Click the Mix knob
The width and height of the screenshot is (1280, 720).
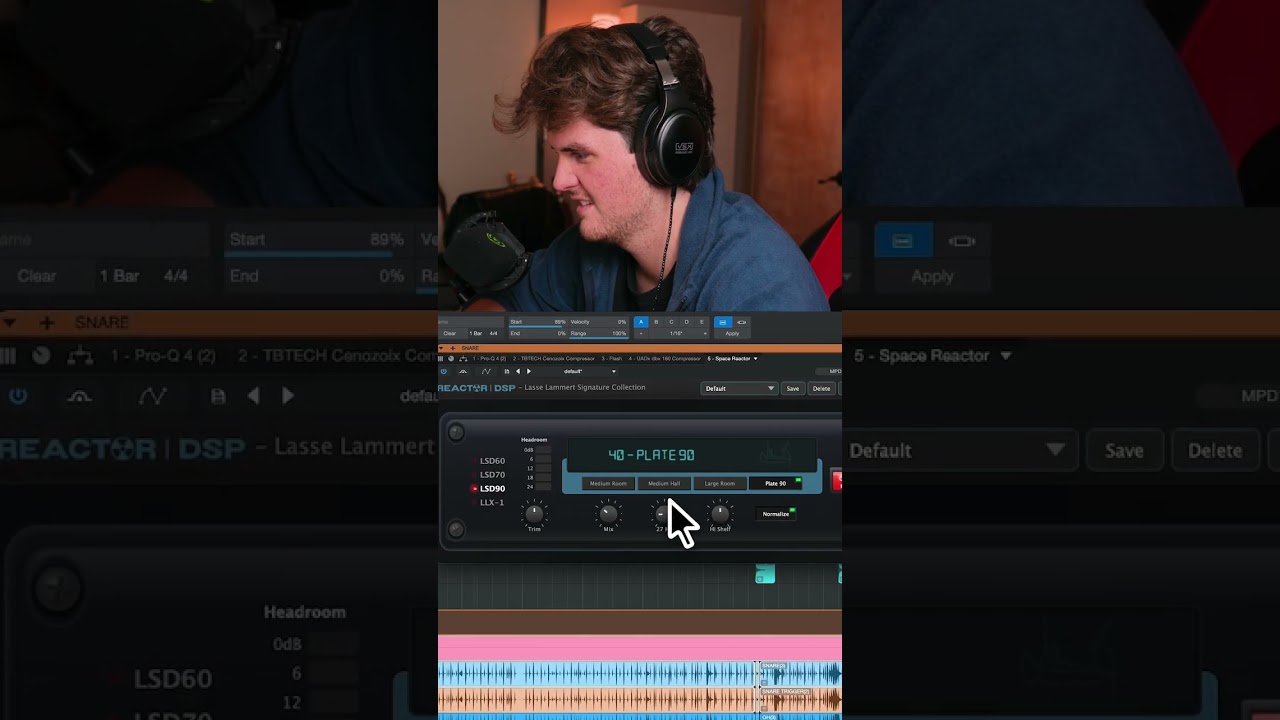(608, 514)
